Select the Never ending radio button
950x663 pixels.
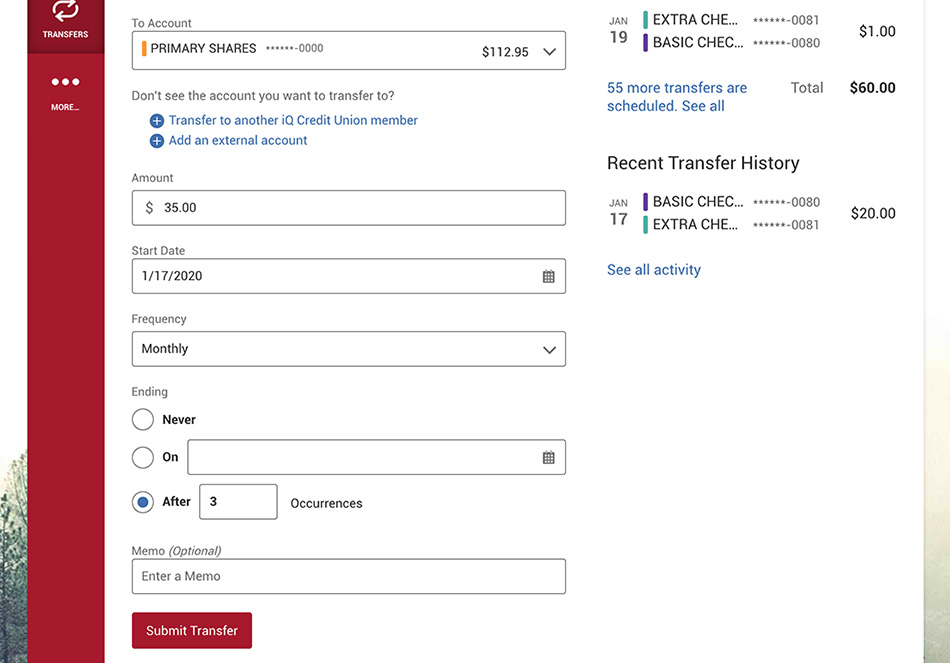pos(143,420)
